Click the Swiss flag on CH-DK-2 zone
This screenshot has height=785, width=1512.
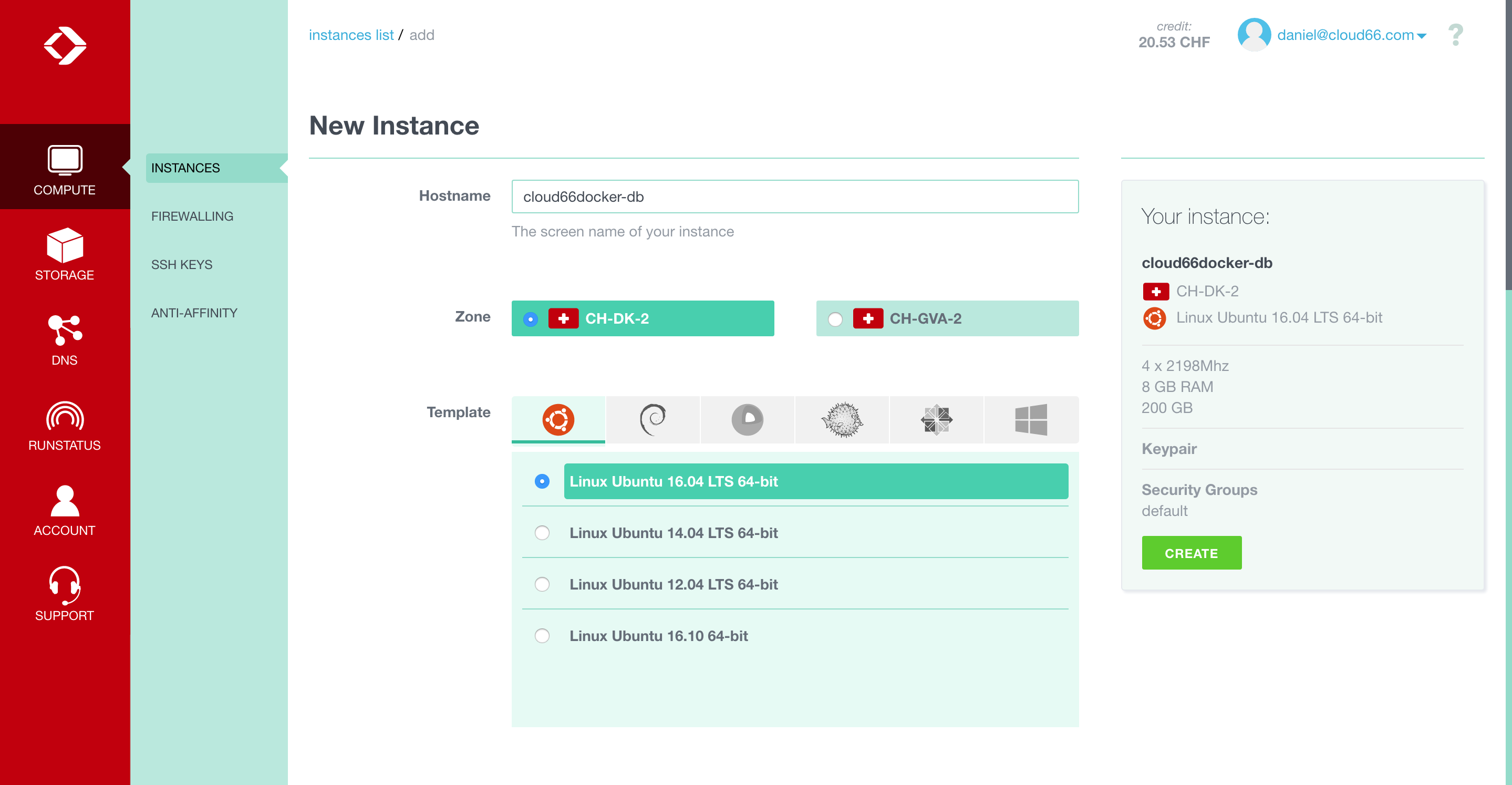[564, 318]
